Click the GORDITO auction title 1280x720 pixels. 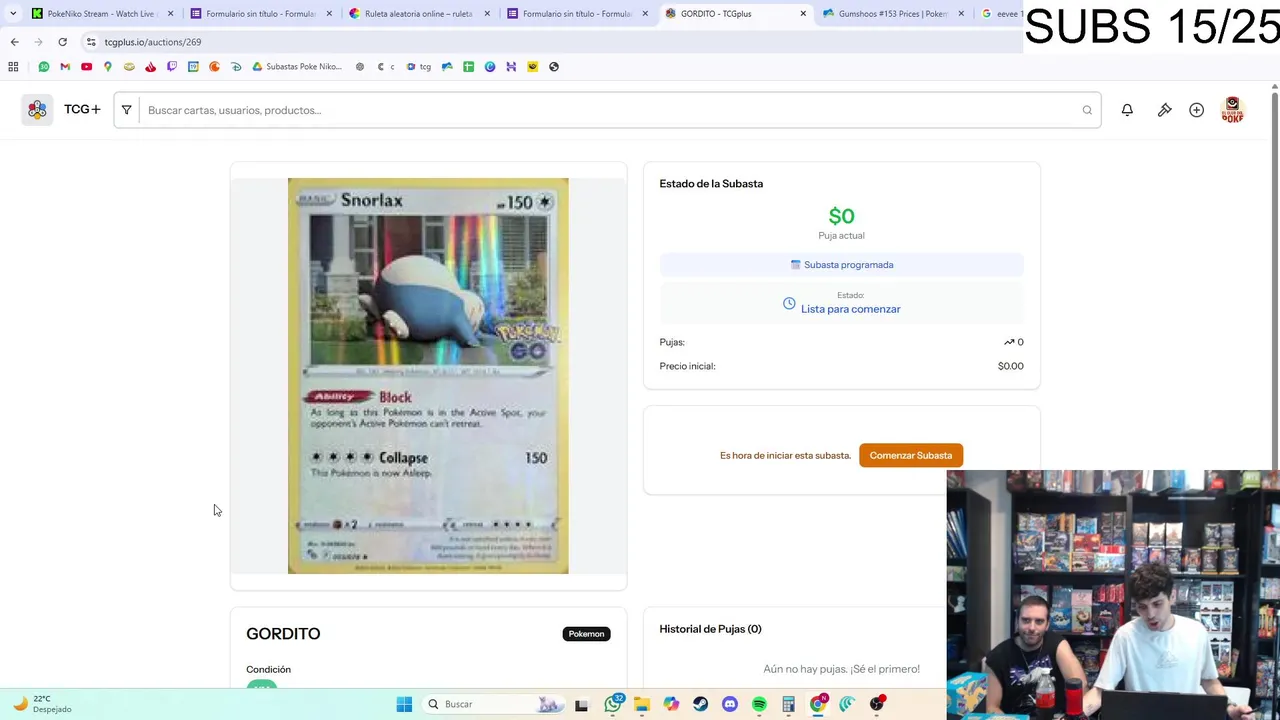283,634
